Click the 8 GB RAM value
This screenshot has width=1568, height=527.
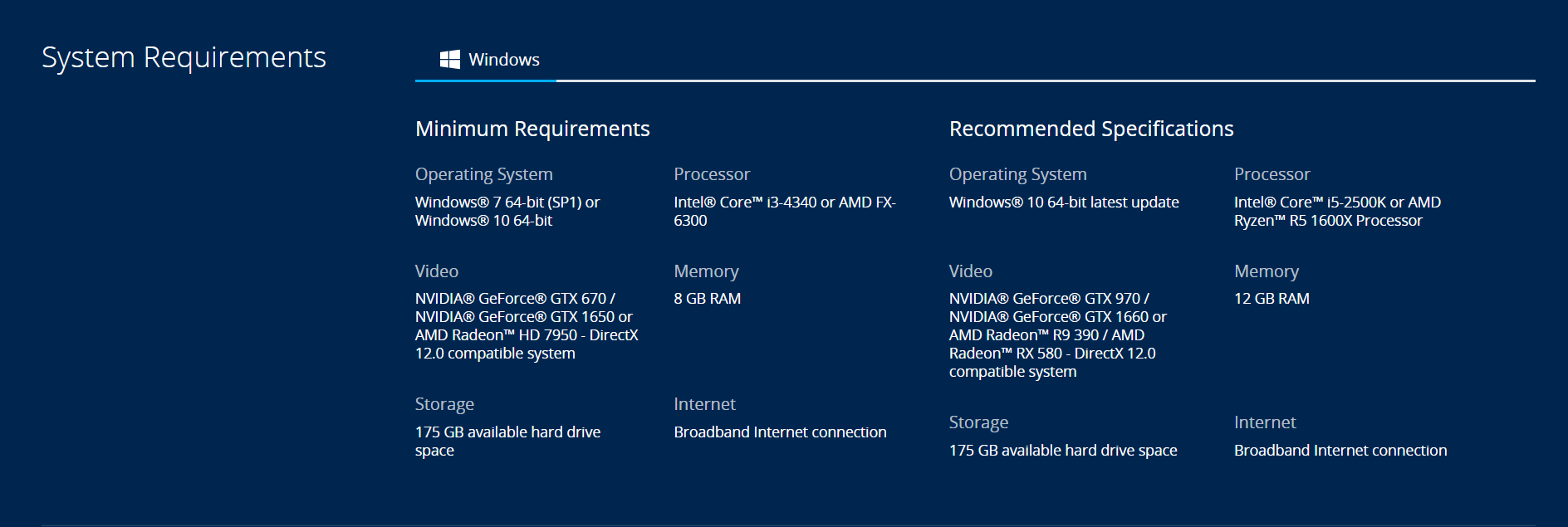coord(707,299)
